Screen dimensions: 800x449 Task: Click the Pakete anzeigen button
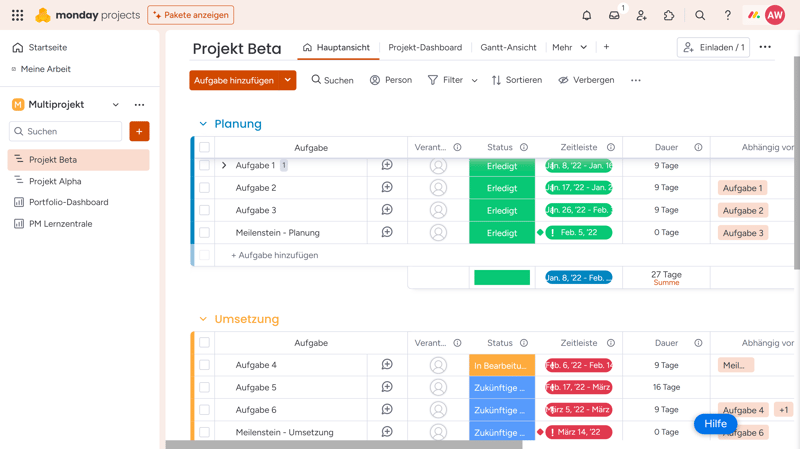pyautogui.click(x=190, y=15)
